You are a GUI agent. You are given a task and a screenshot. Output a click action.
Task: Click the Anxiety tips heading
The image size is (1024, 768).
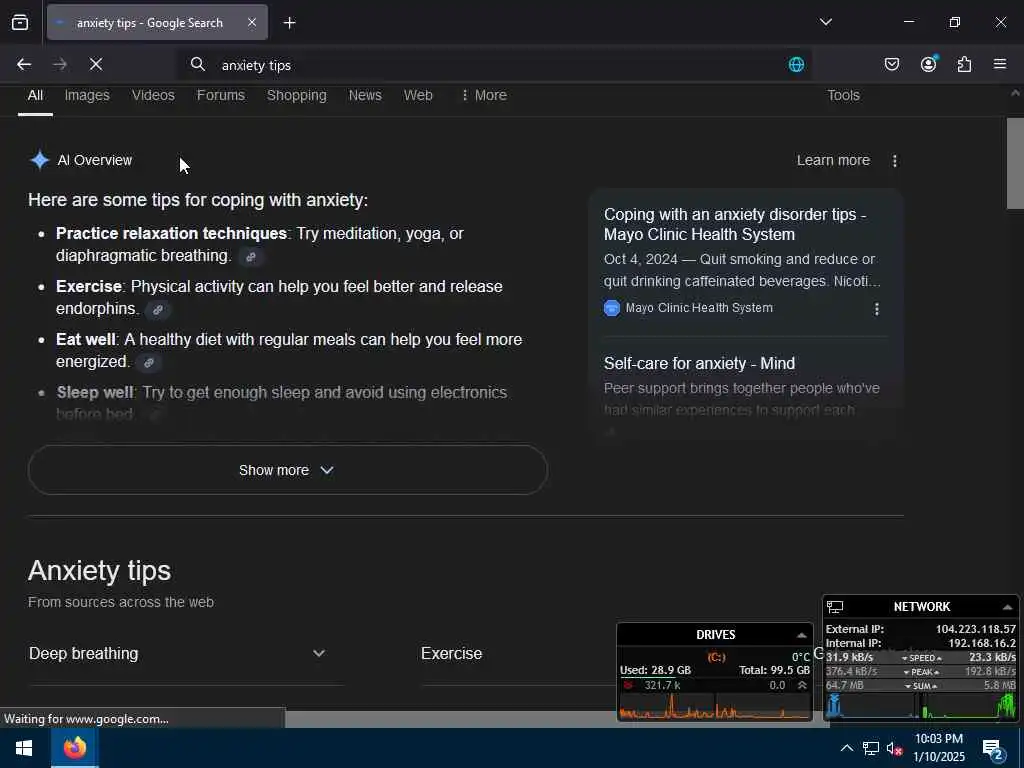pyautogui.click(x=99, y=570)
